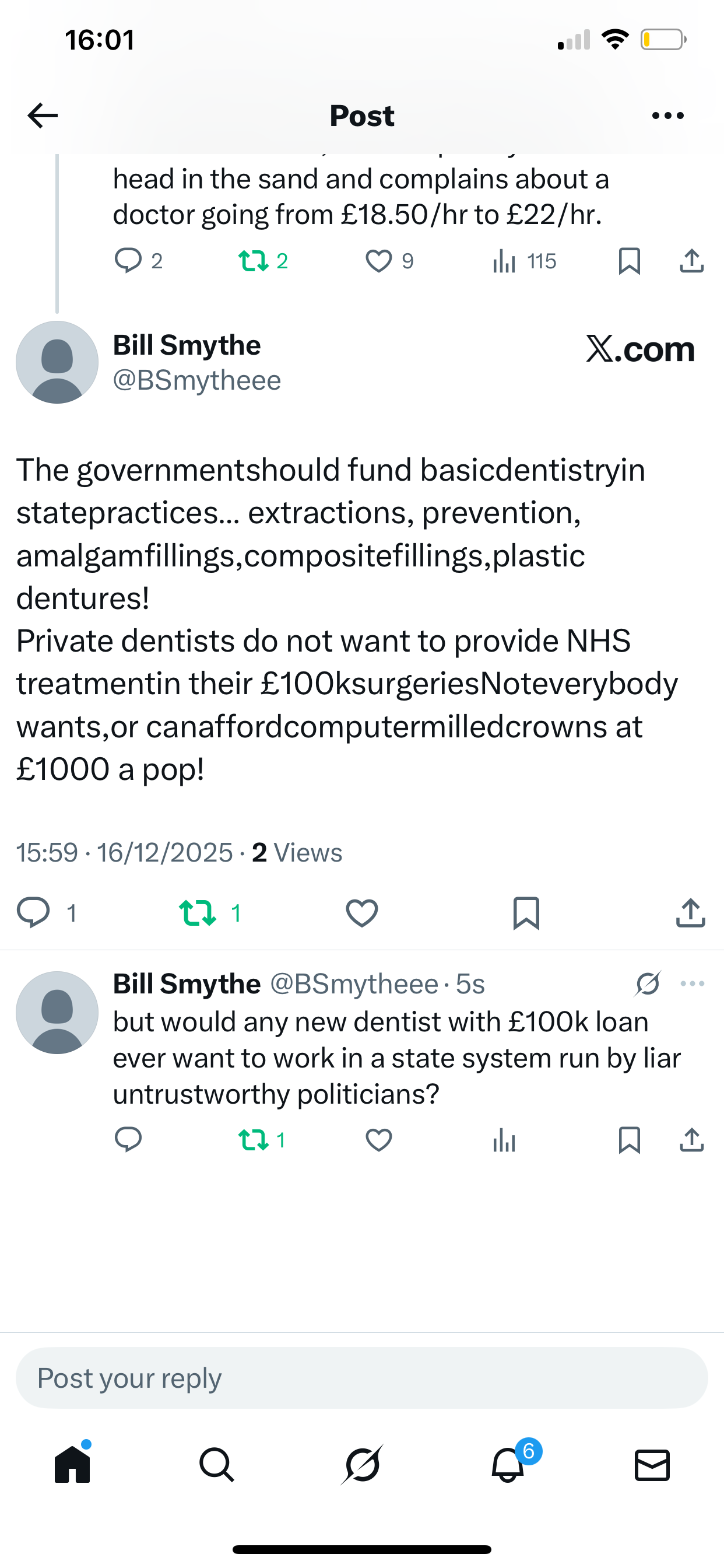The image size is (724, 1568).
Task: Tap Bill Smythe's main post avatar
Action: pos(57,363)
